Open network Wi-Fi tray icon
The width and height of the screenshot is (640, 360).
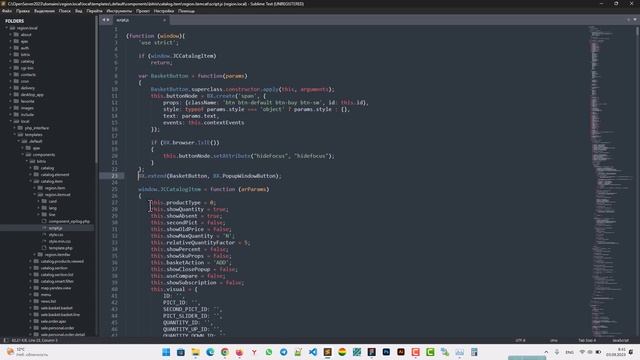point(582,352)
